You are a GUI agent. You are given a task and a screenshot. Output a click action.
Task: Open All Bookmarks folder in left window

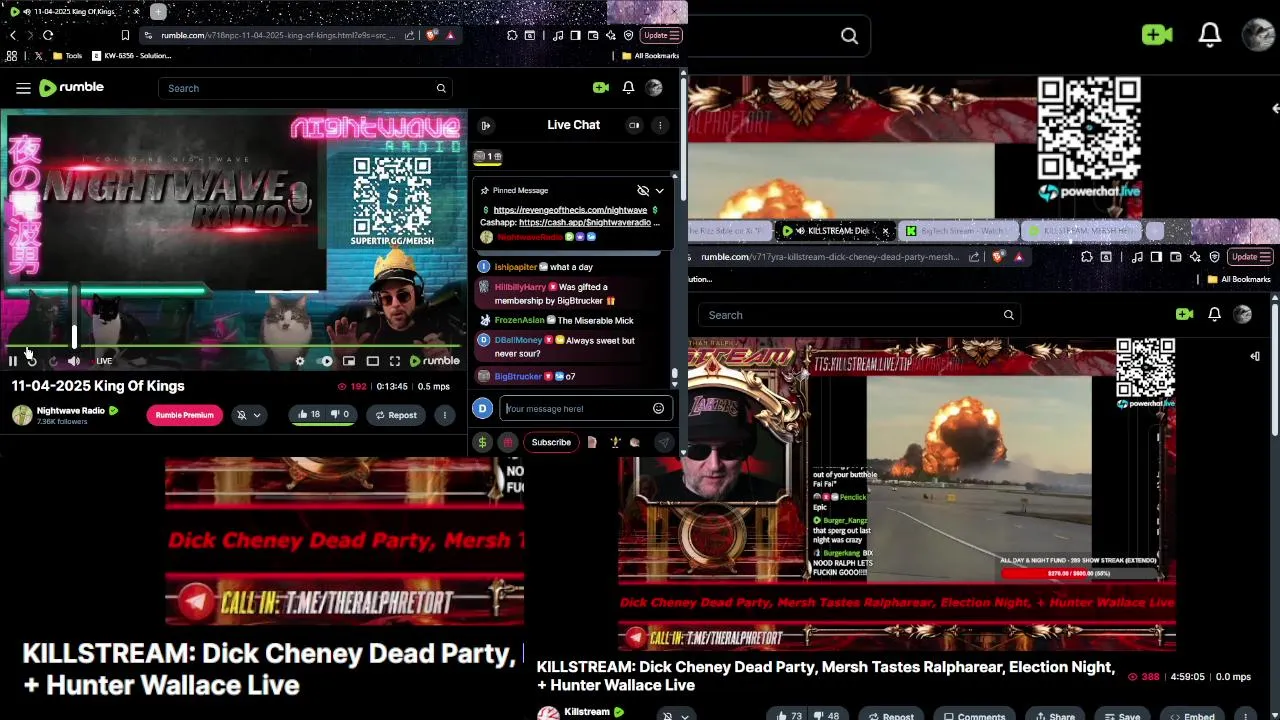point(650,56)
